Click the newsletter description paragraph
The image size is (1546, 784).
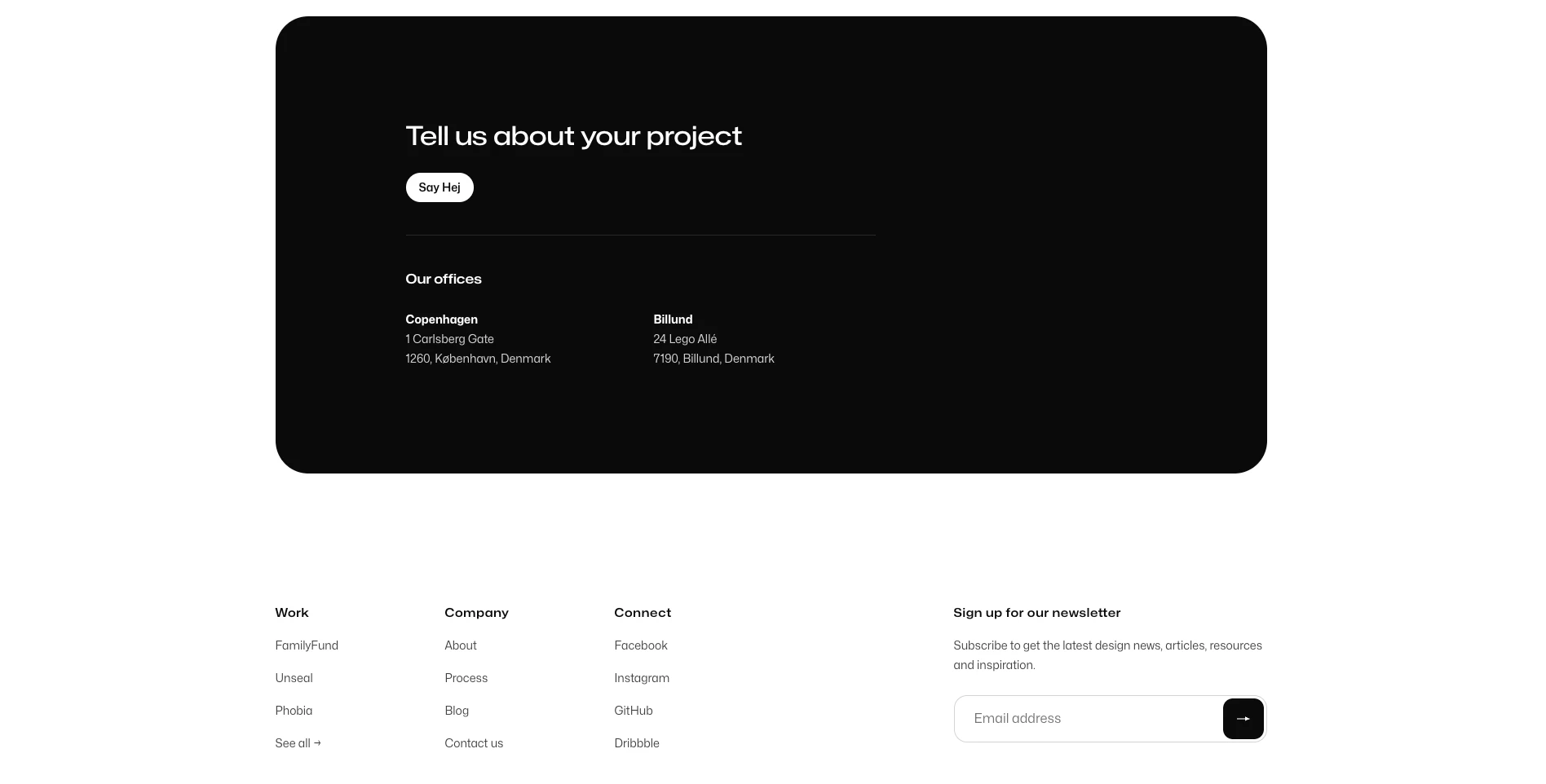(x=1108, y=655)
